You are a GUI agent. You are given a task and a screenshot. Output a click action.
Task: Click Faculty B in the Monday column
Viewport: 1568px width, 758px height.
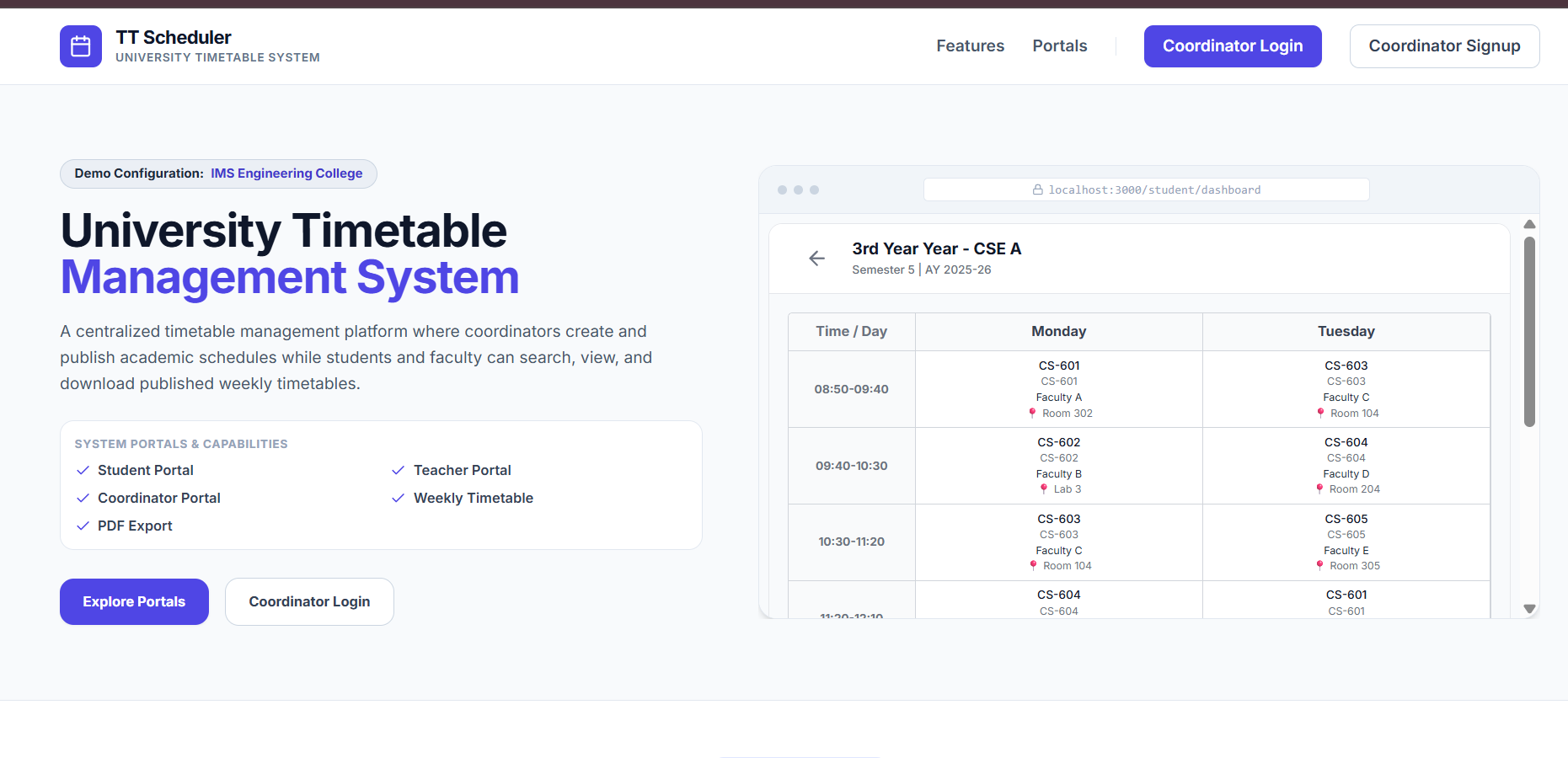pyautogui.click(x=1059, y=474)
